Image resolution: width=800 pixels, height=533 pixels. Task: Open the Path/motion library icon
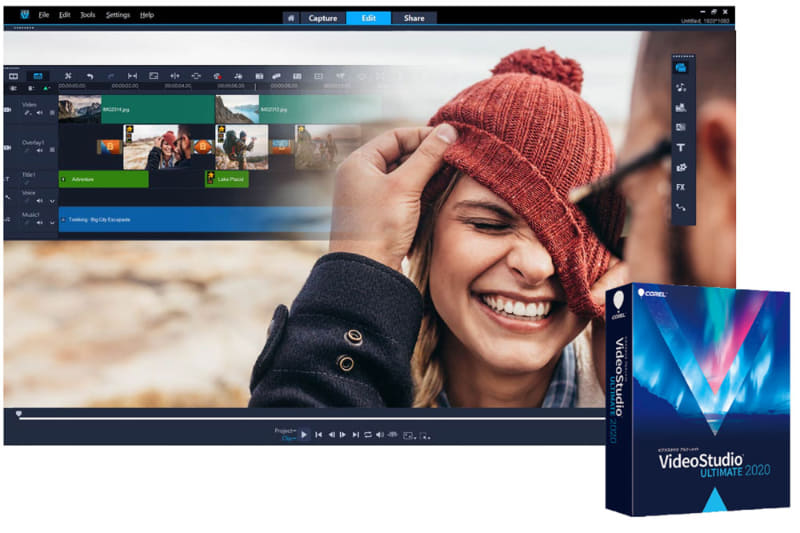coord(681,207)
